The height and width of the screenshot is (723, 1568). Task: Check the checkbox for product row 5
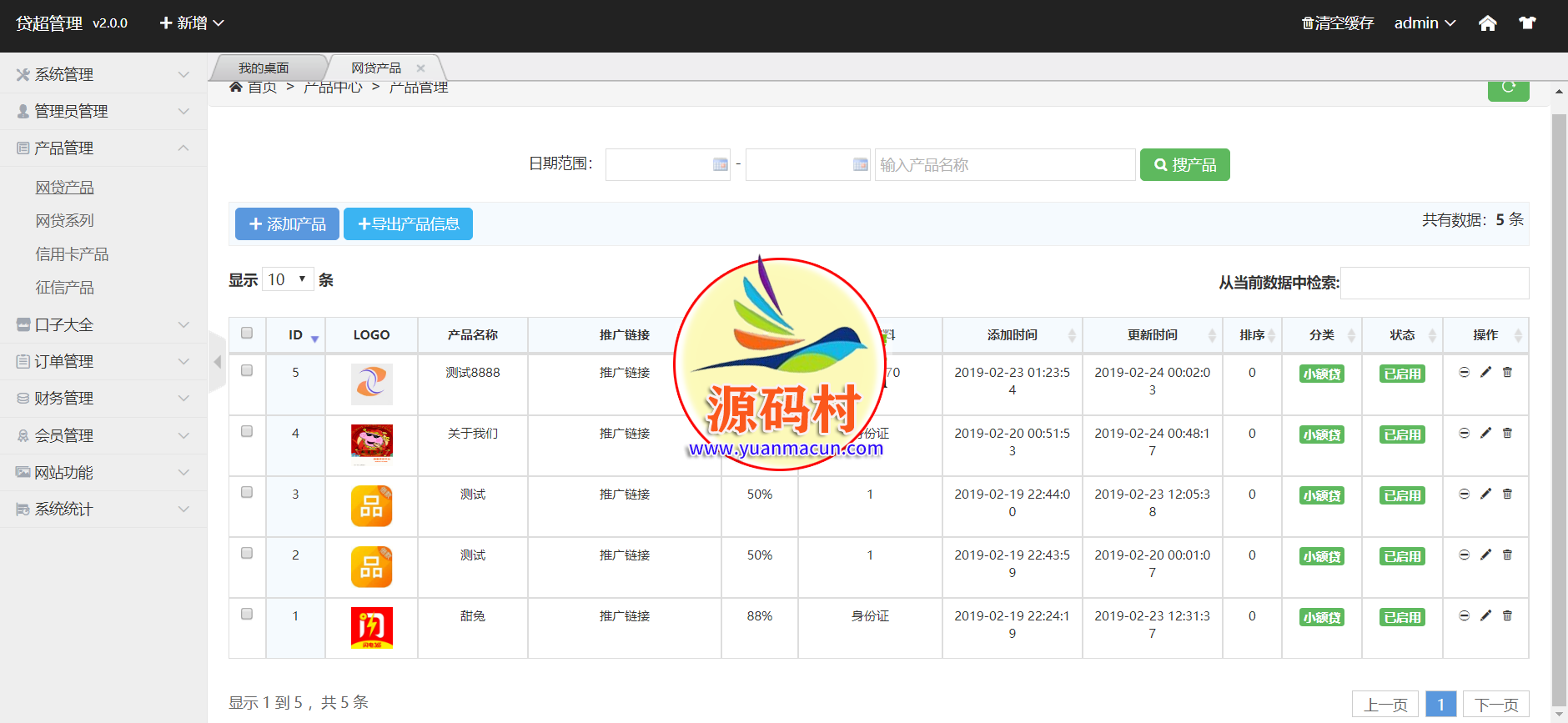pyautogui.click(x=247, y=370)
